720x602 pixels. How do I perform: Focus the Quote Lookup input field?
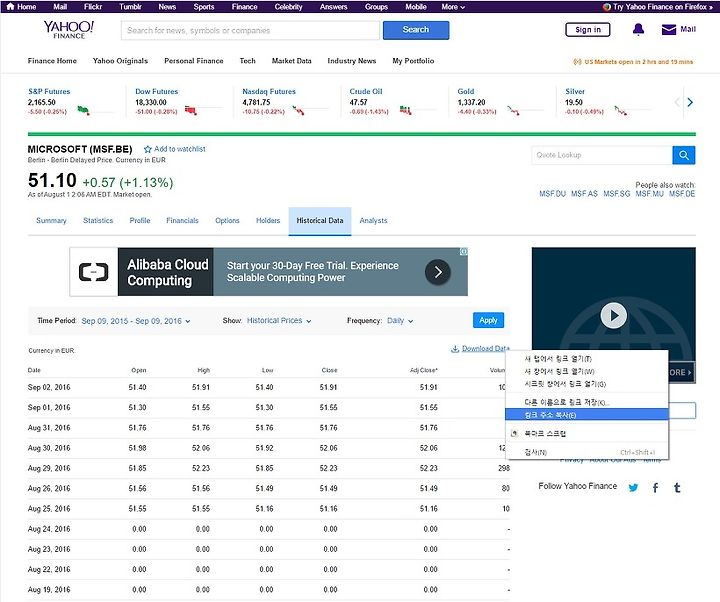[602, 155]
